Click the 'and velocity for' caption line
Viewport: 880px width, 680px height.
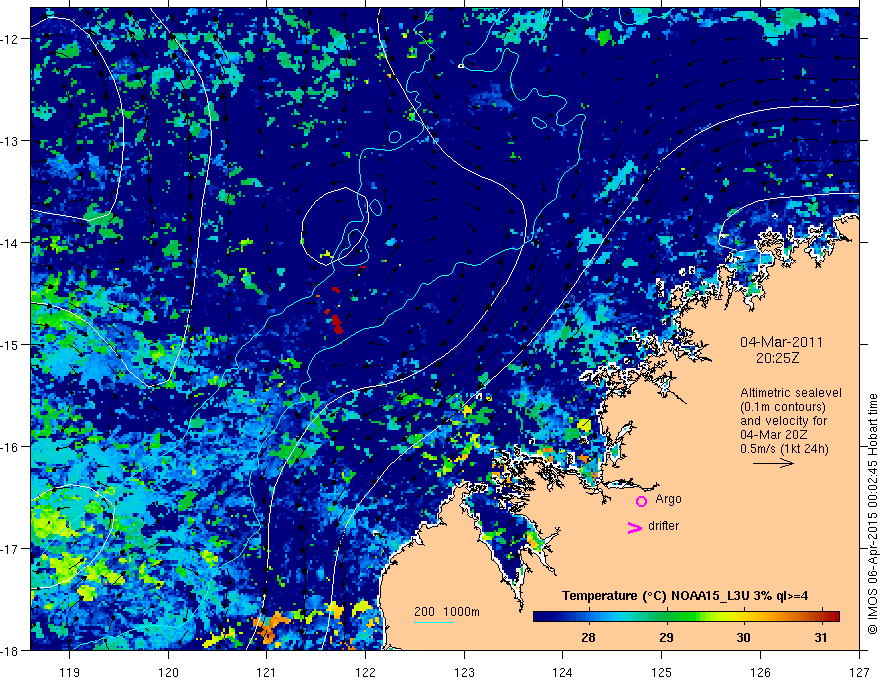(783, 421)
